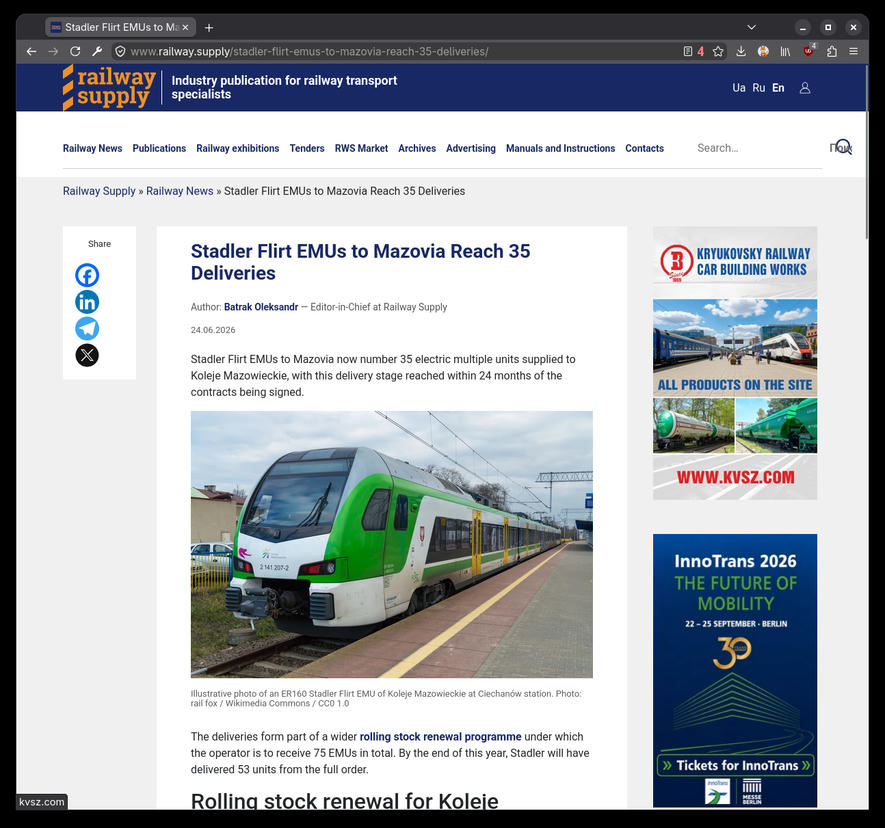Open the library bookshelf icon
Viewport: 885px width, 828px height.
pyautogui.click(x=785, y=51)
